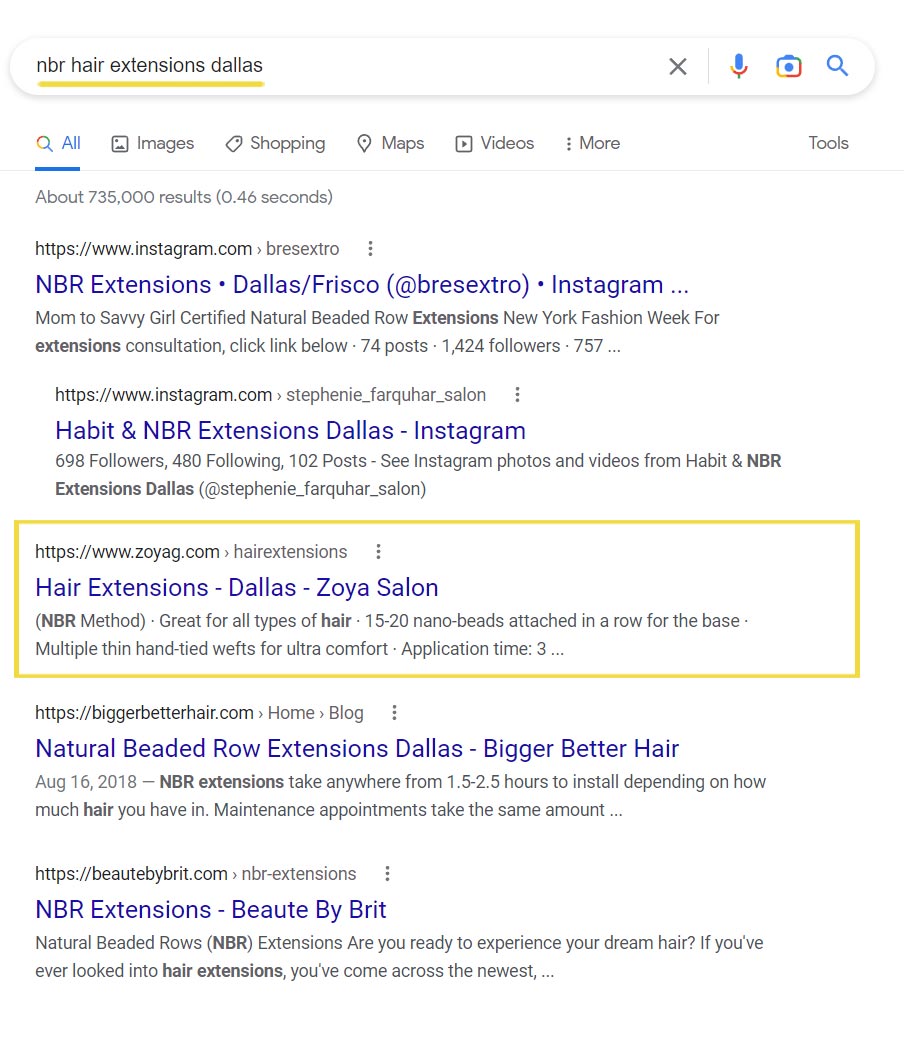Switch to the Maps tab

(390, 143)
